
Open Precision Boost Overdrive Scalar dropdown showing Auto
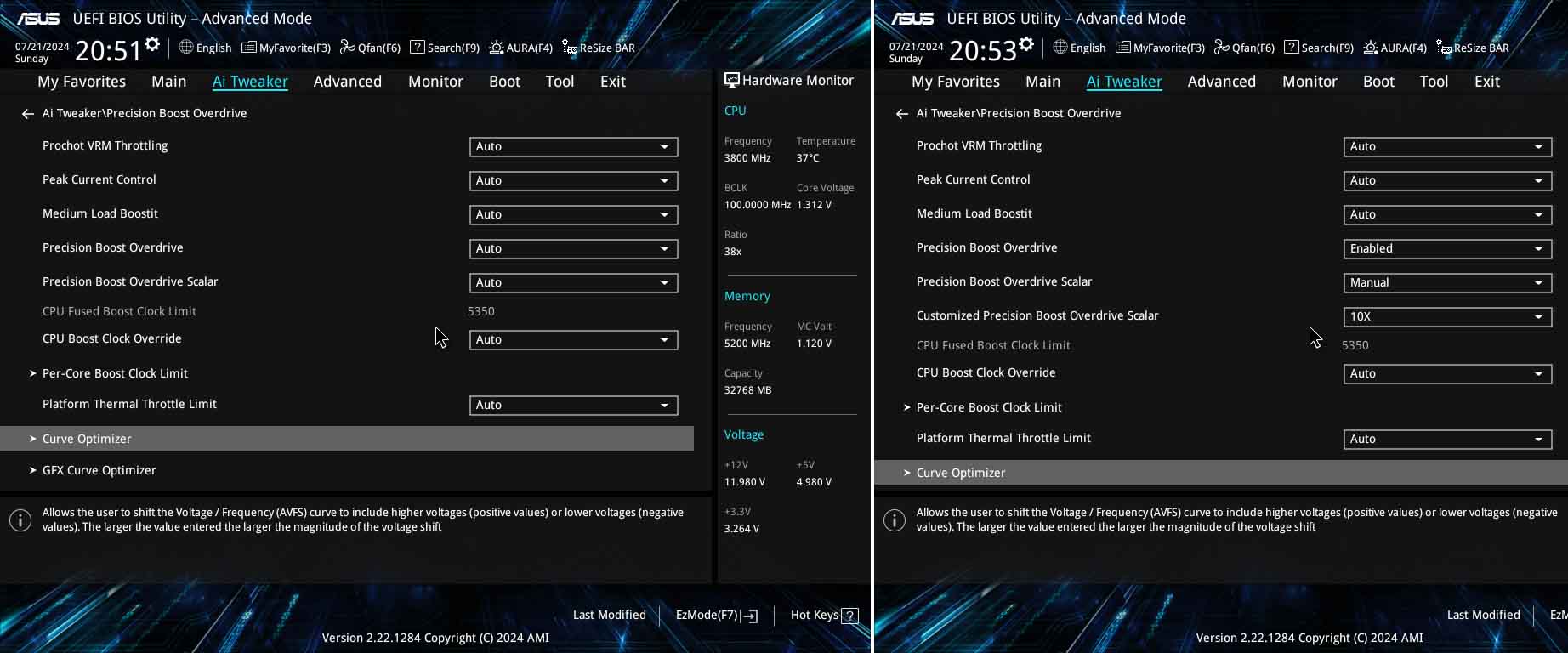(573, 282)
